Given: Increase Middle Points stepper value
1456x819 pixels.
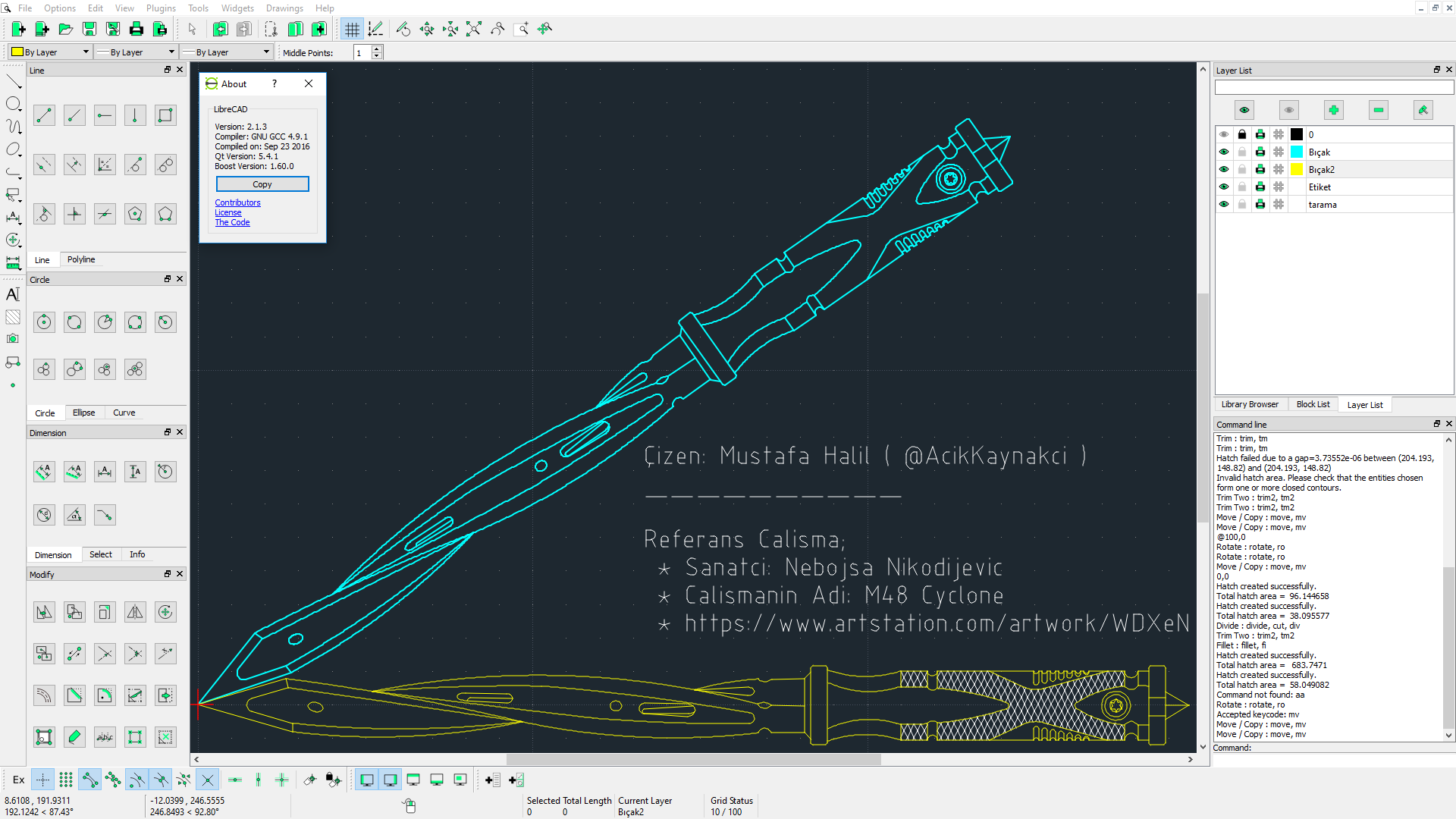Looking at the screenshot, I should coord(377,49).
